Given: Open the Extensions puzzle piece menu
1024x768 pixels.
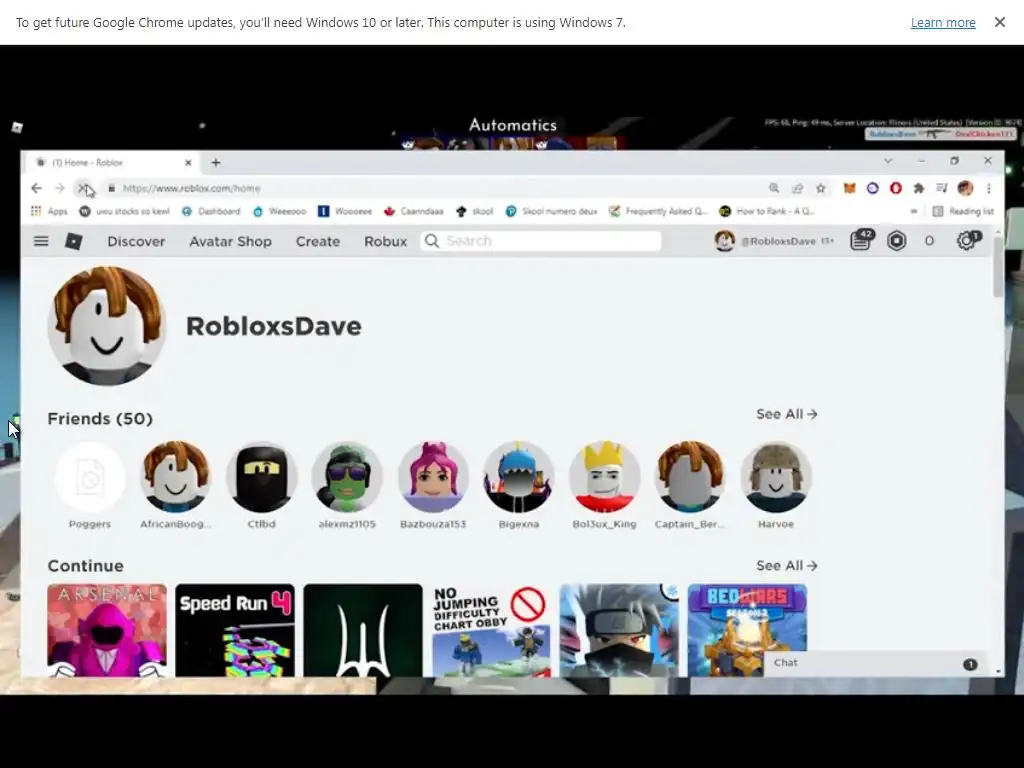Looking at the screenshot, I should tap(919, 188).
